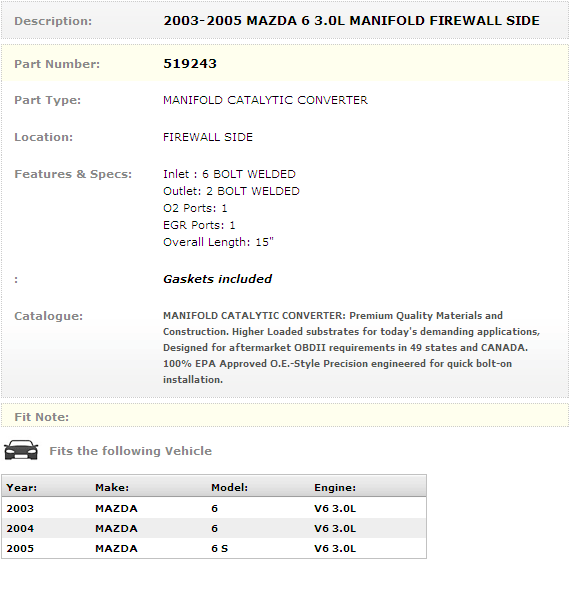Click the Gaskets included note
Screen dimensions: 570x614
tap(217, 279)
